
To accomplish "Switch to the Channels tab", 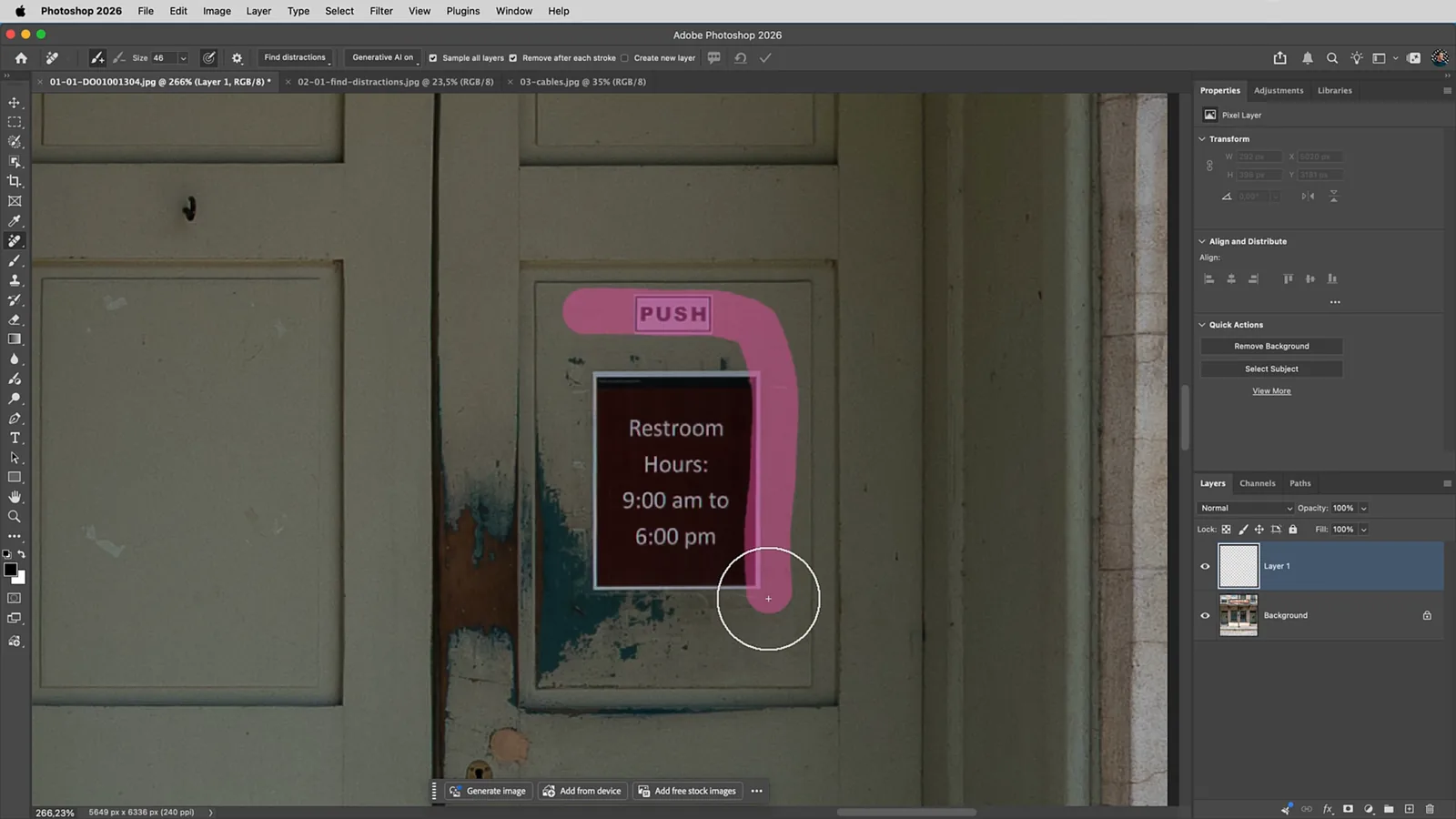I will tap(1258, 483).
